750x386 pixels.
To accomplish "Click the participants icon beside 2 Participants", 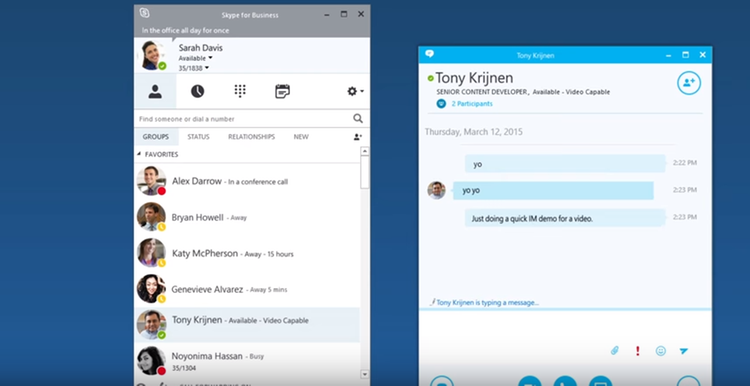I will tap(441, 103).
